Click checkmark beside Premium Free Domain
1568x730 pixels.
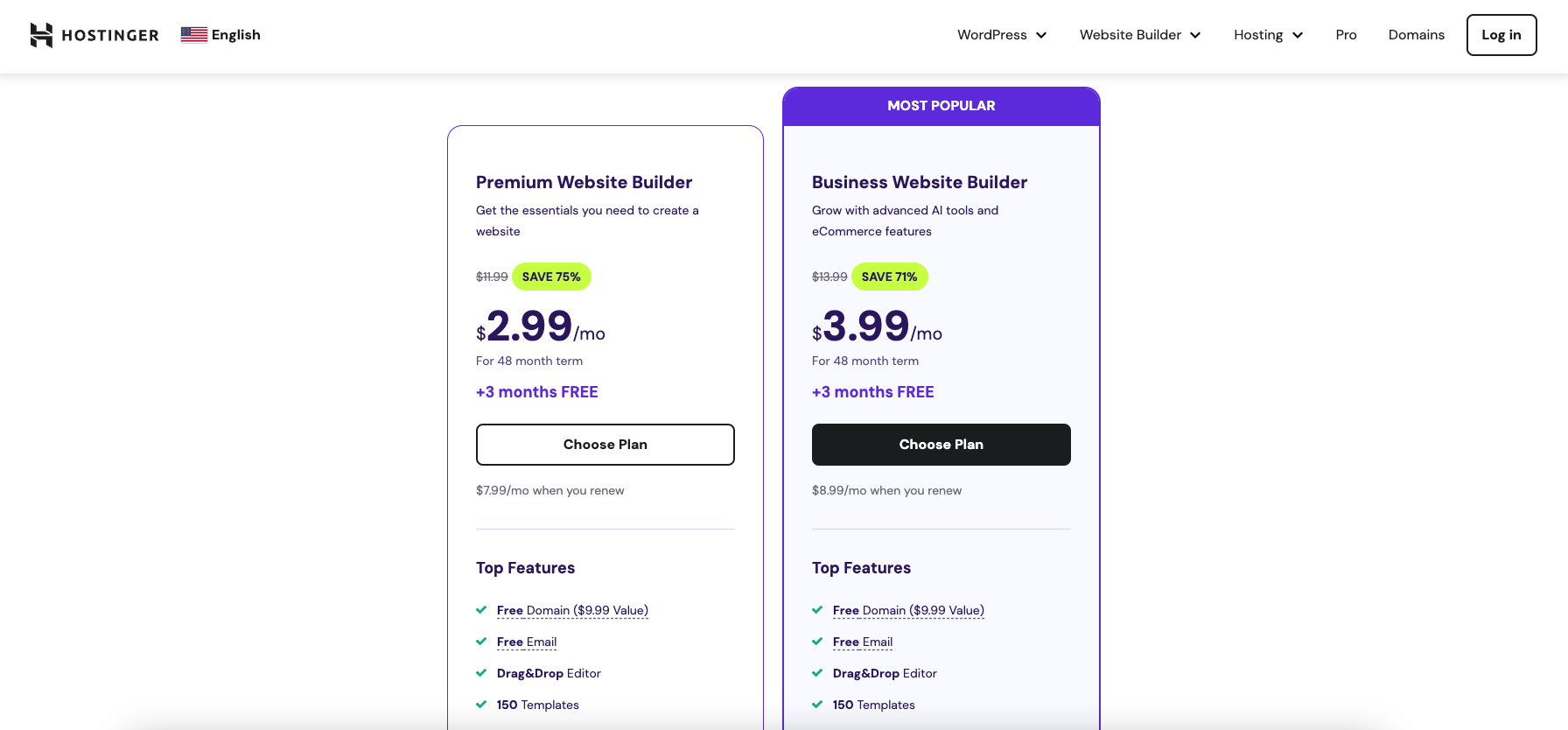tap(481, 610)
